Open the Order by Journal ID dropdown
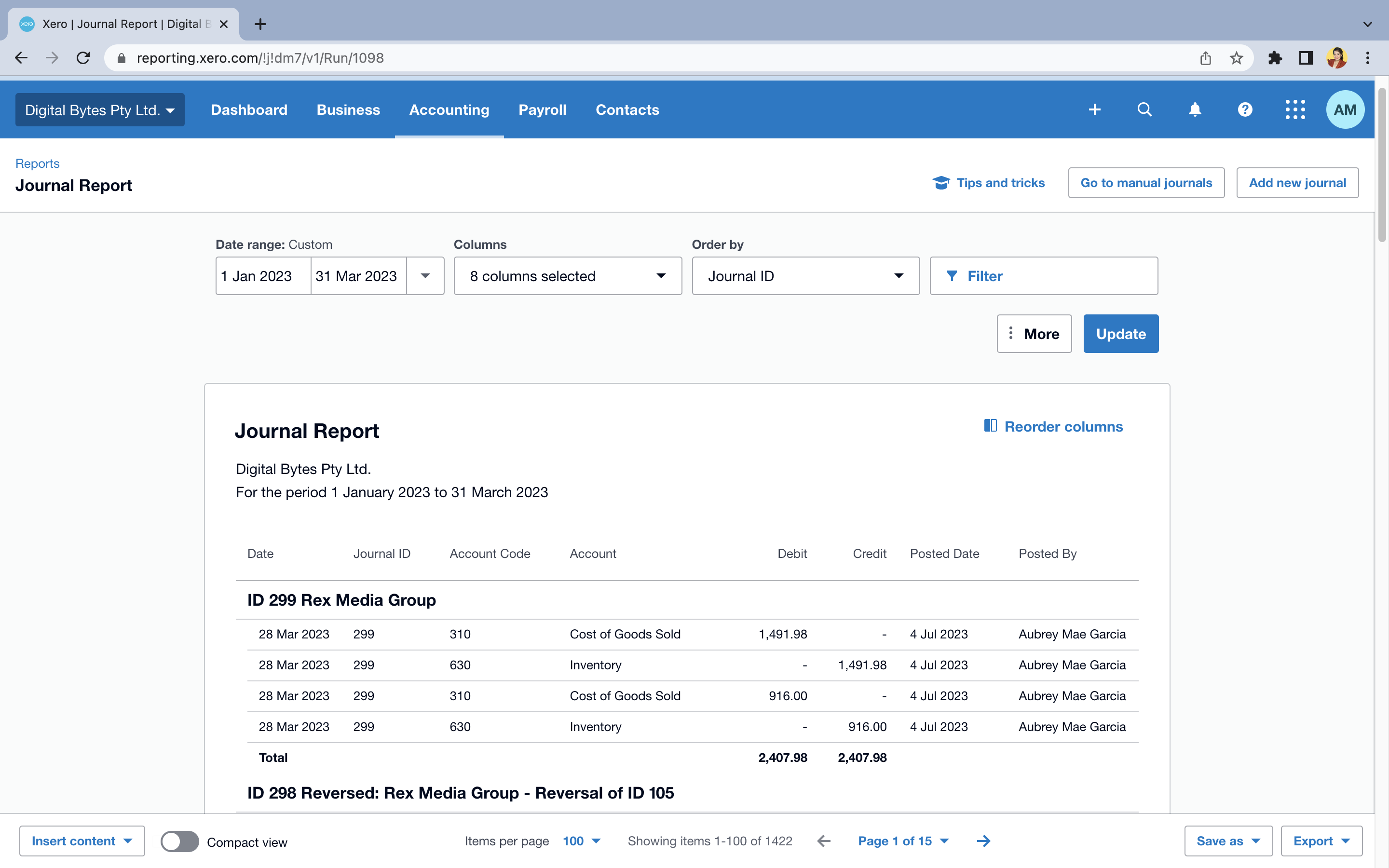1389x868 pixels. [805, 276]
